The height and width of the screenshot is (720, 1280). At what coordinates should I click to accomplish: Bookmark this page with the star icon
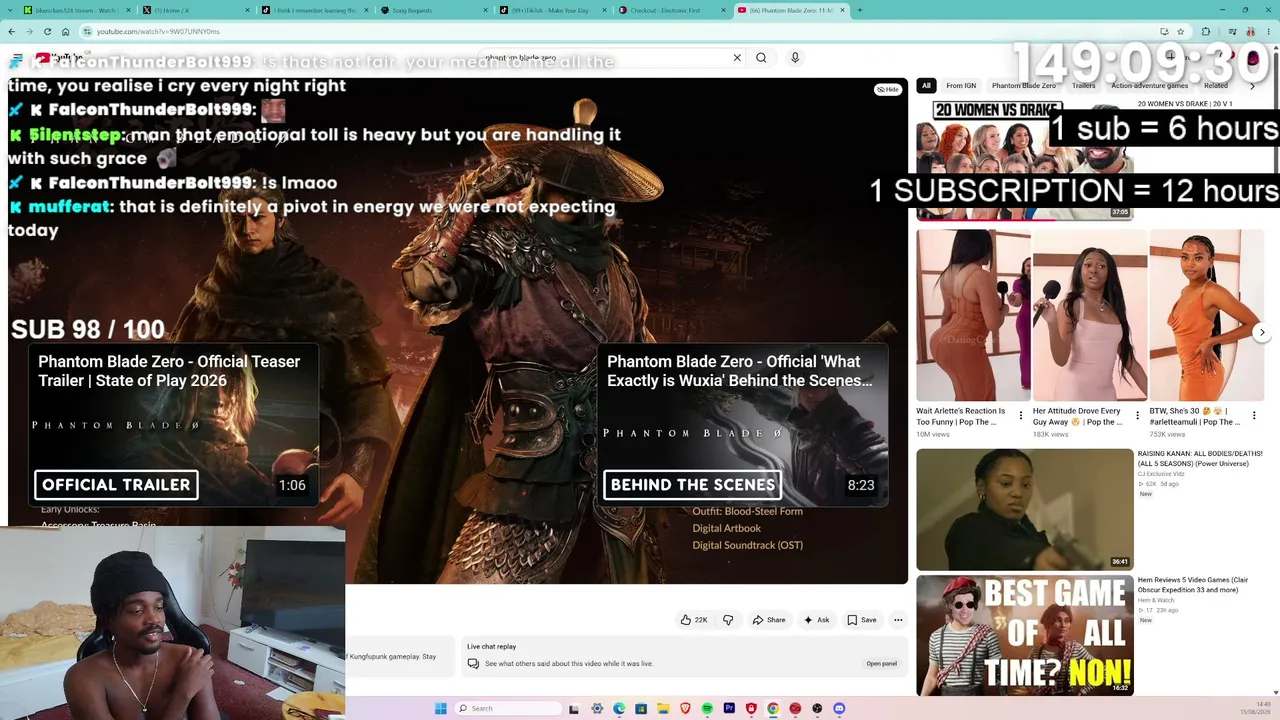tap(1181, 31)
